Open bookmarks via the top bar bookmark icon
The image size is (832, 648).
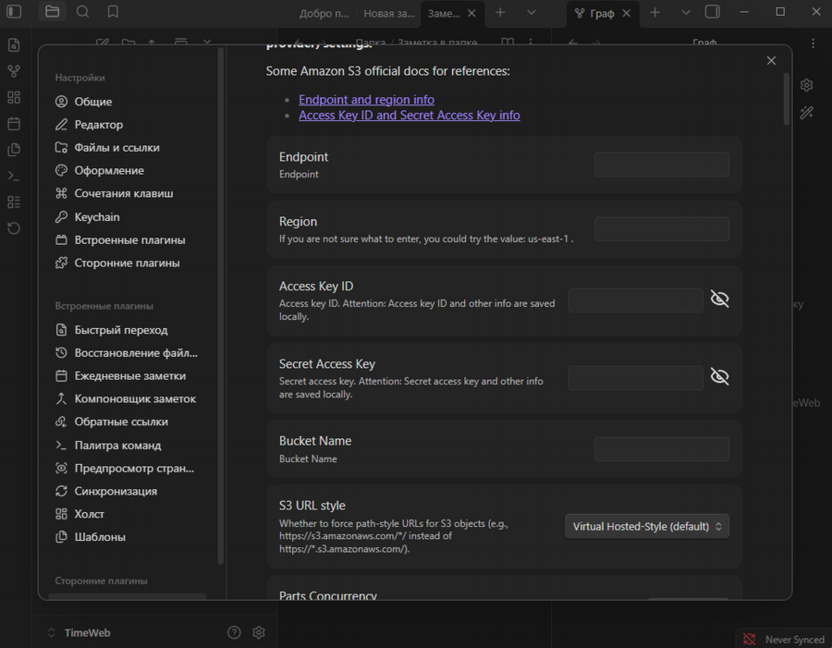click(113, 12)
